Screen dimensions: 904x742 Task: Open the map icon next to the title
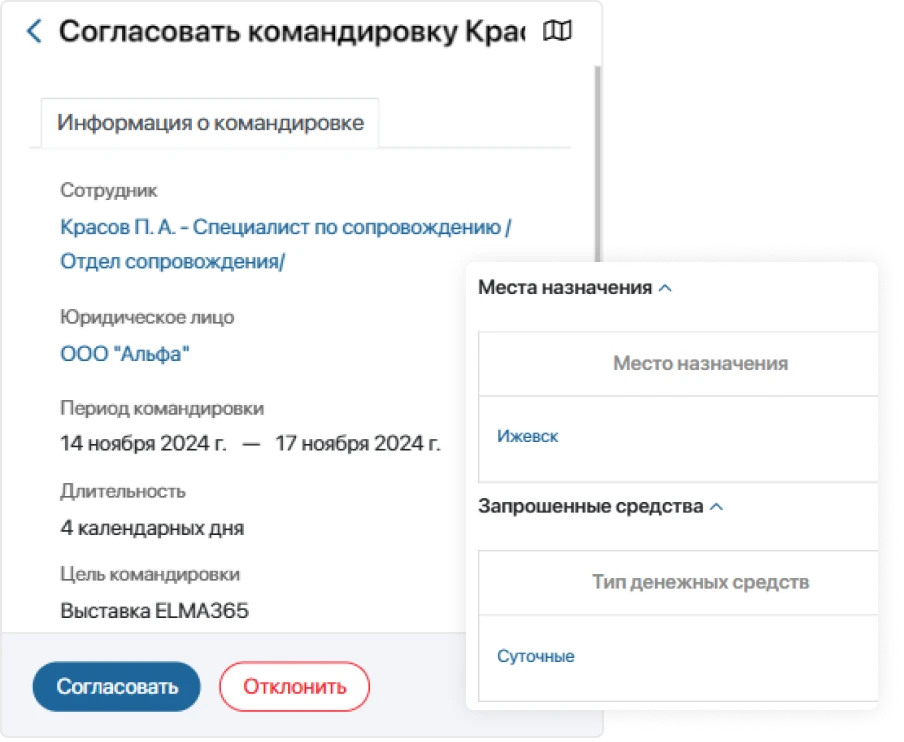[558, 31]
